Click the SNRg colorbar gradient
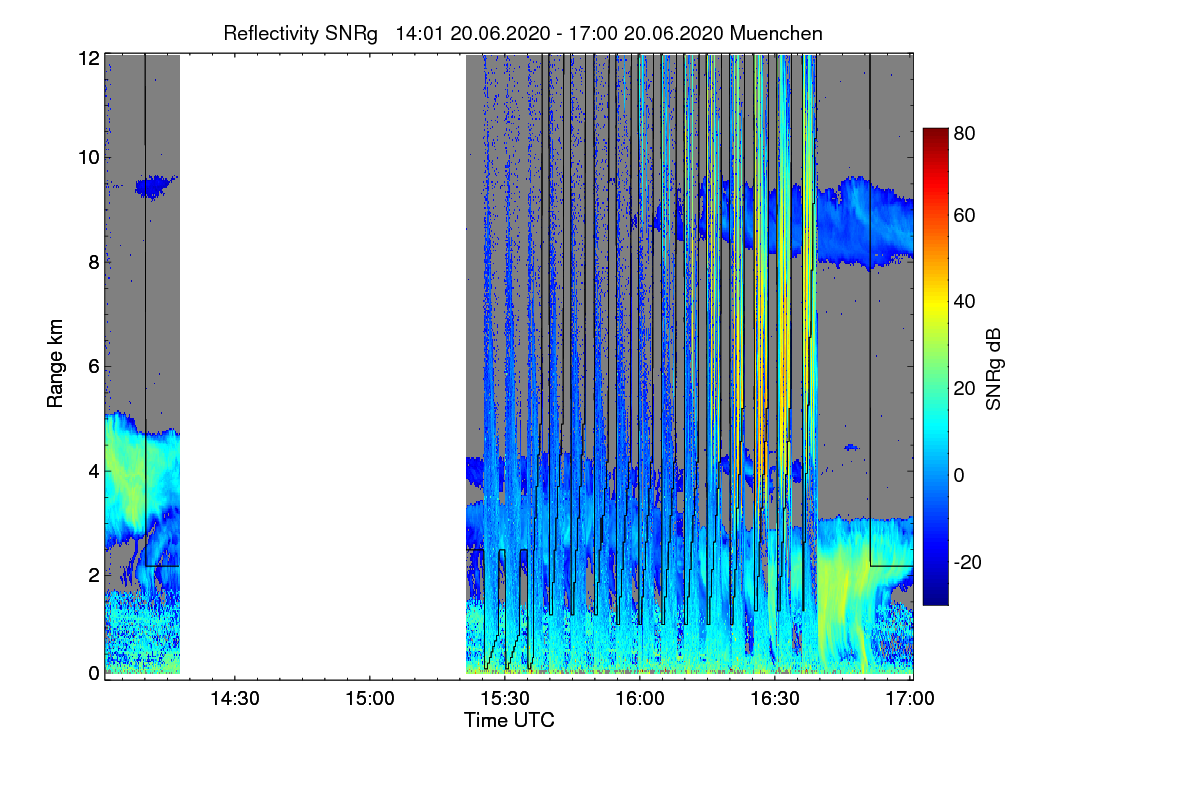 (x=934, y=366)
